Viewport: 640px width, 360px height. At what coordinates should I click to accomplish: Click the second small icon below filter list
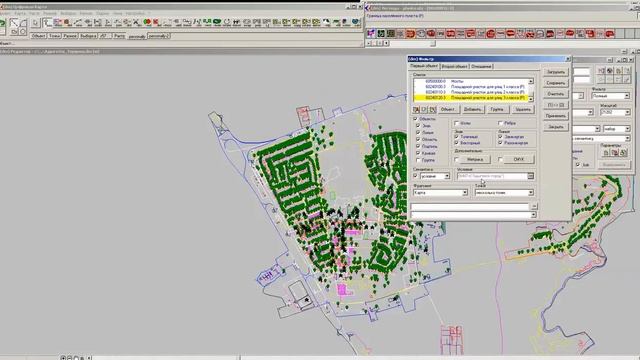(424, 109)
